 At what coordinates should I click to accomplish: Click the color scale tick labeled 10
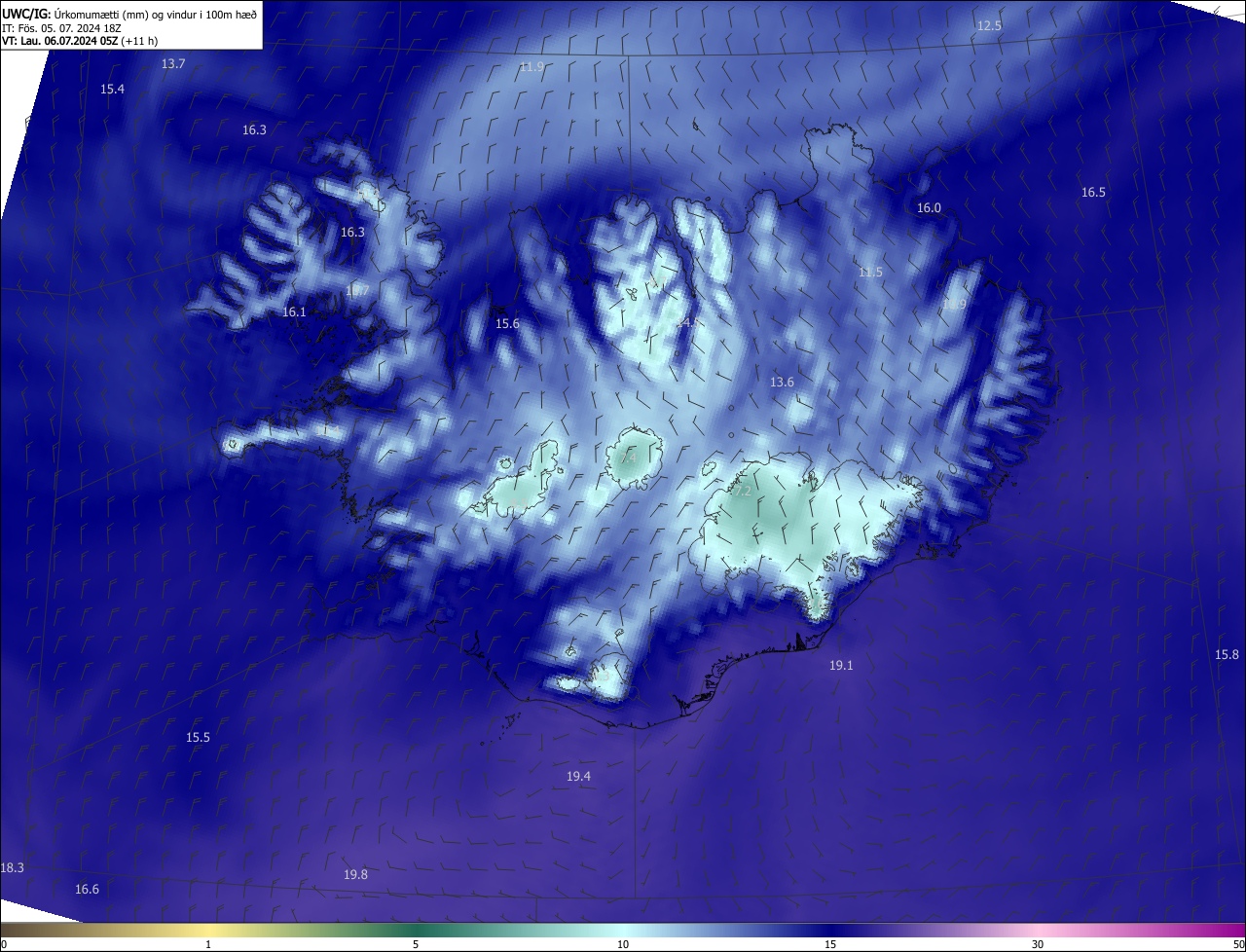(x=623, y=944)
